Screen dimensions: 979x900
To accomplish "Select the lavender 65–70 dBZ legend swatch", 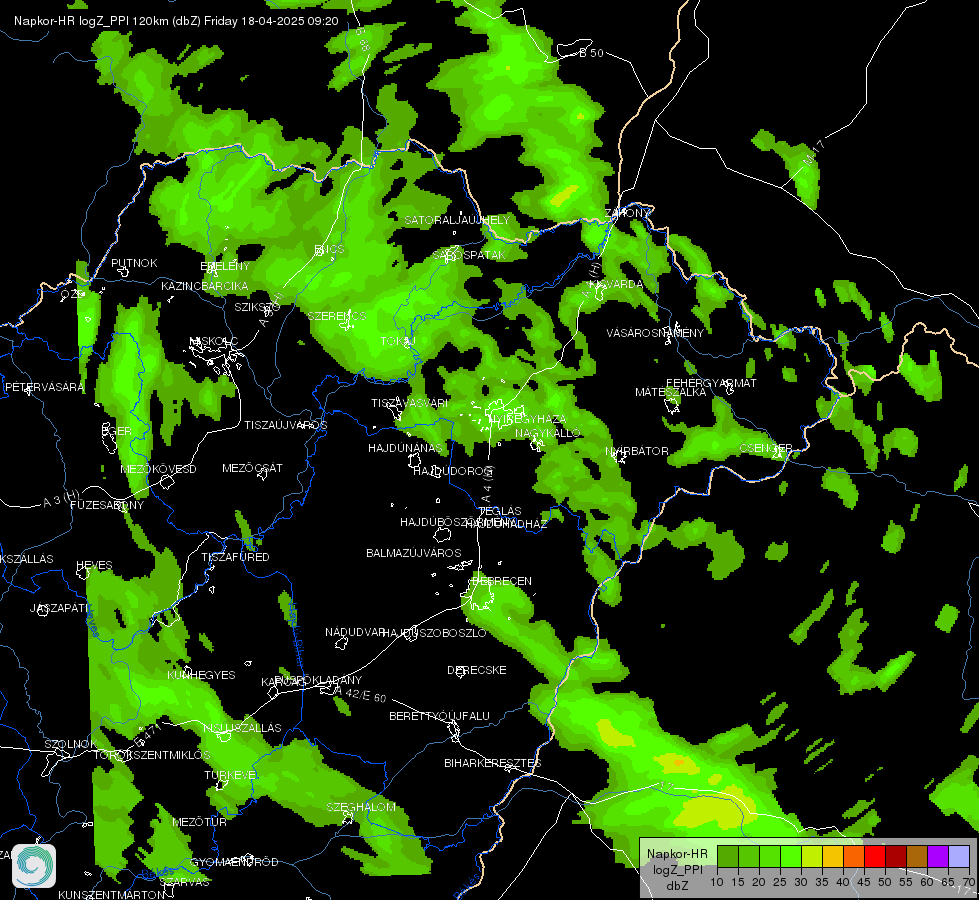I will (959, 857).
